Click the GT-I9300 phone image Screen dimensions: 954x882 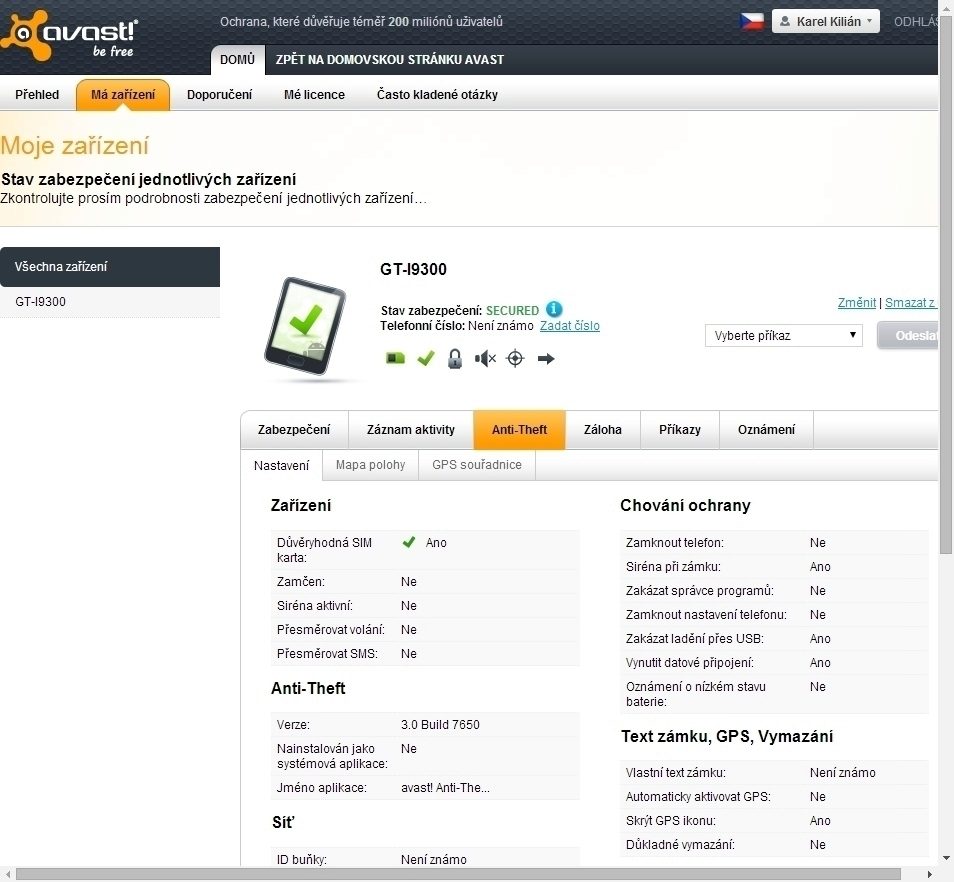[305, 326]
